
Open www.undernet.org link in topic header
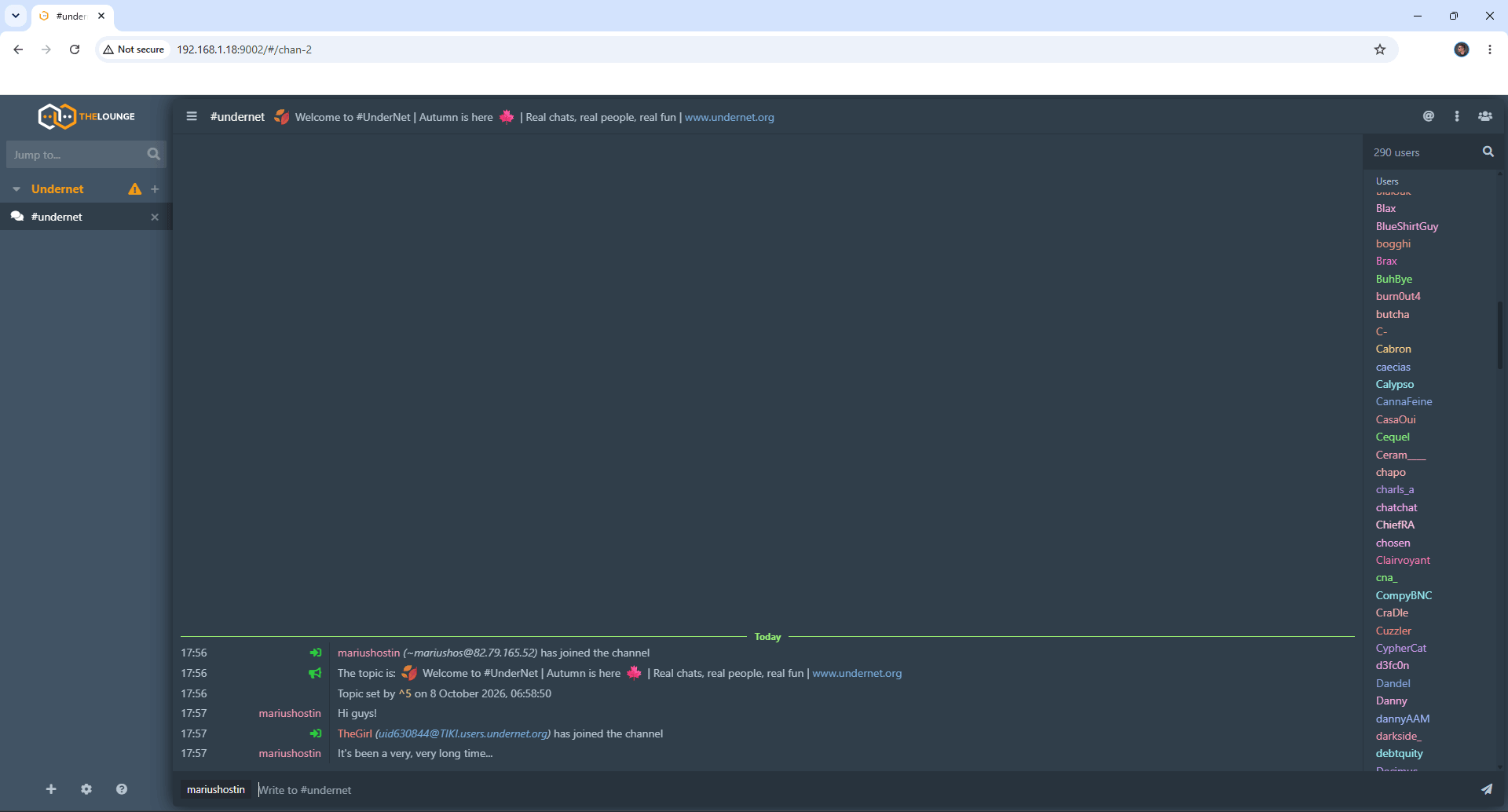point(729,117)
